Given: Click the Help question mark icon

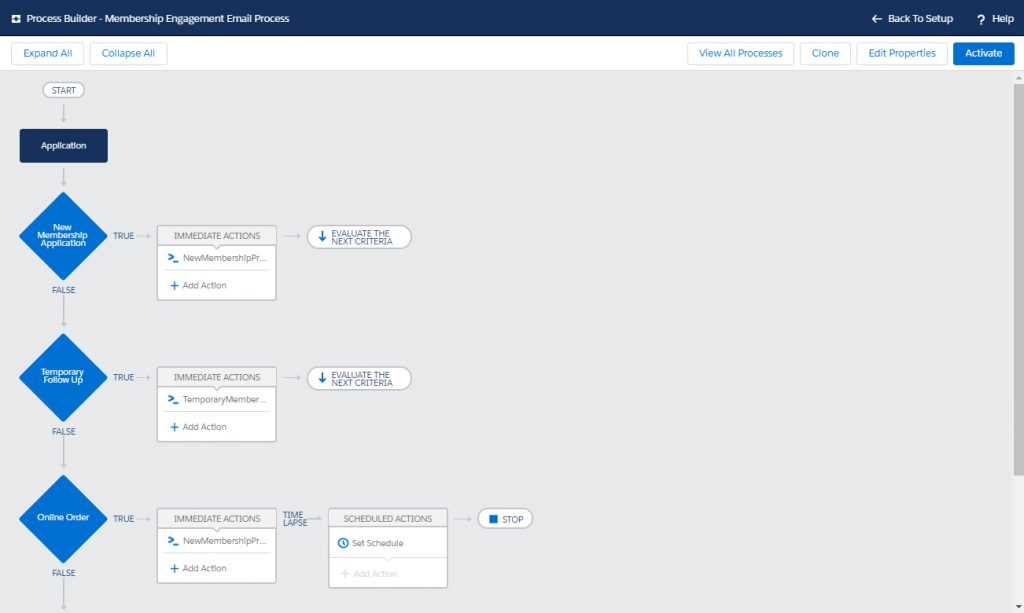Looking at the screenshot, I should coord(981,19).
